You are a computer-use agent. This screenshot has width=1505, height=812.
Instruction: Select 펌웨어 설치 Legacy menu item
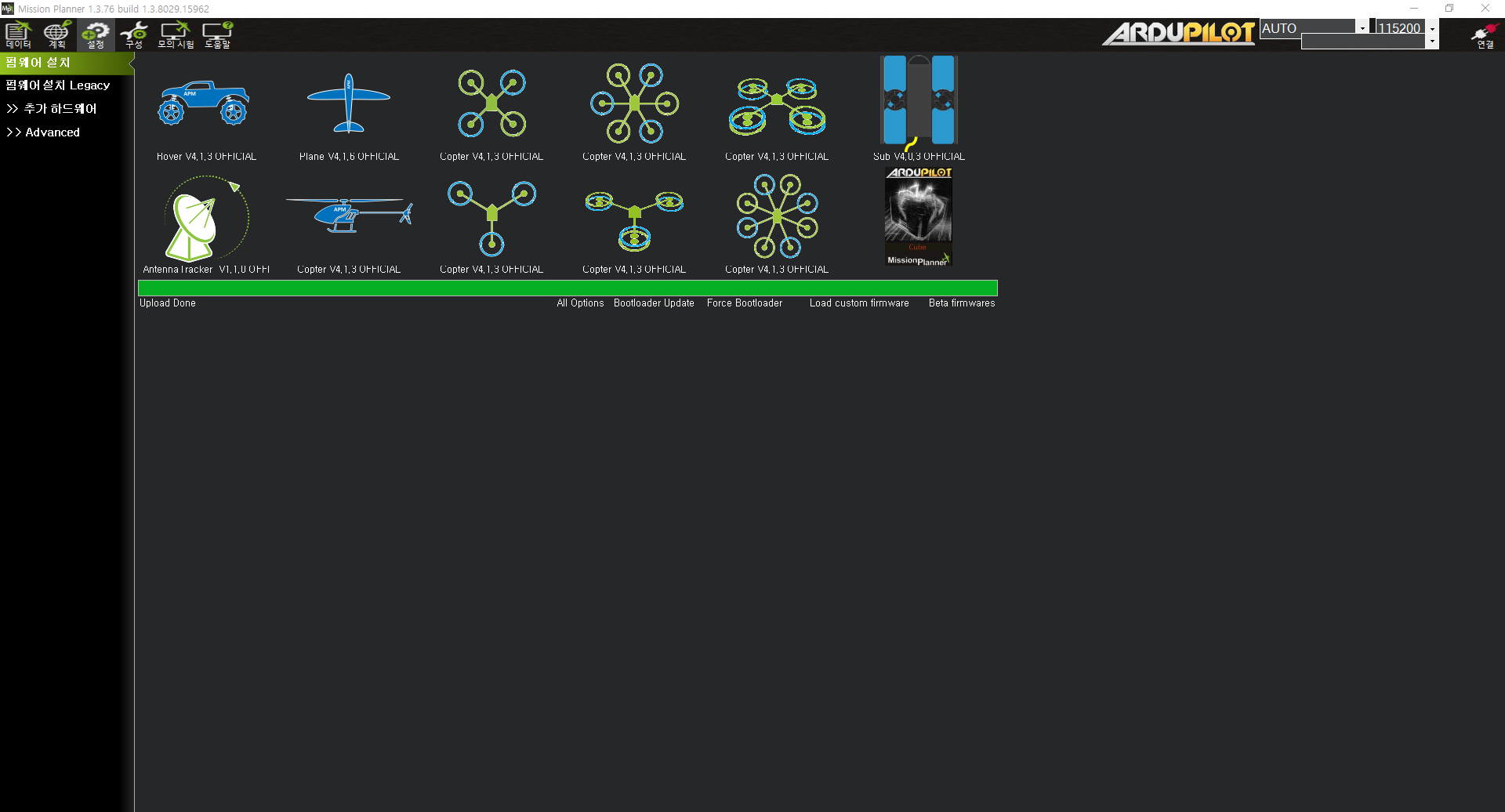click(58, 85)
